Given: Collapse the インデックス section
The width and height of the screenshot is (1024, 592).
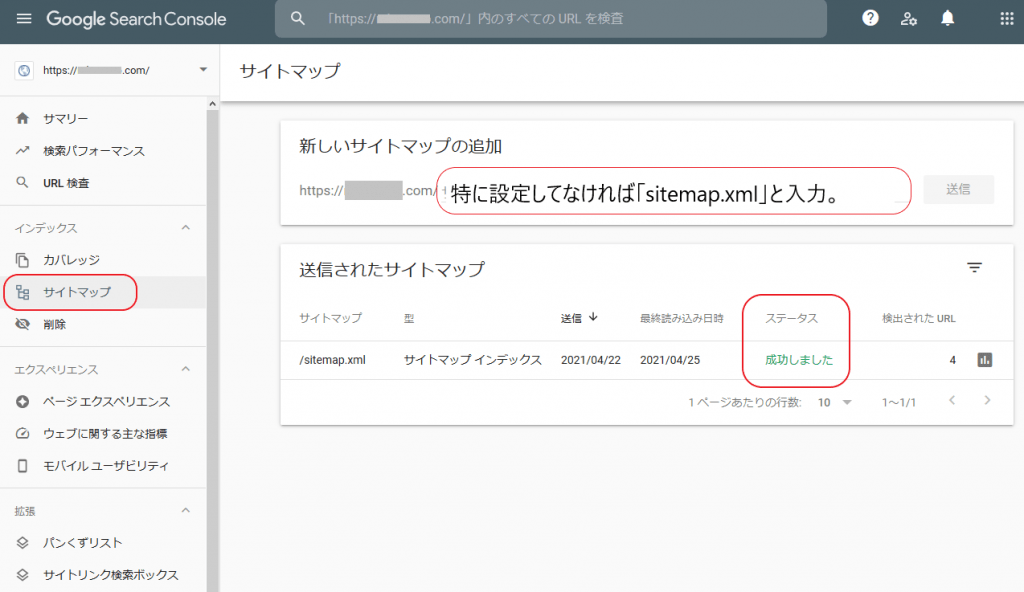Looking at the screenshot, I should [x=185, y=228].
